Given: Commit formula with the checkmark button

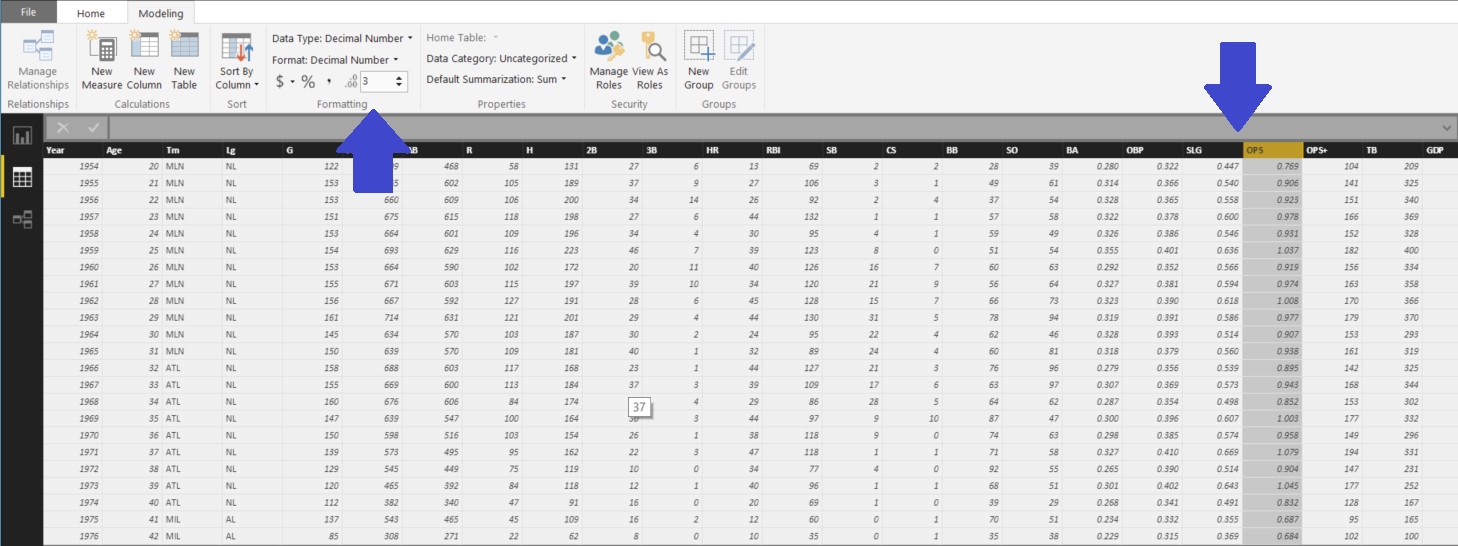Looking at the screenshot, I should pyautogui.click(x=93, y=128).
